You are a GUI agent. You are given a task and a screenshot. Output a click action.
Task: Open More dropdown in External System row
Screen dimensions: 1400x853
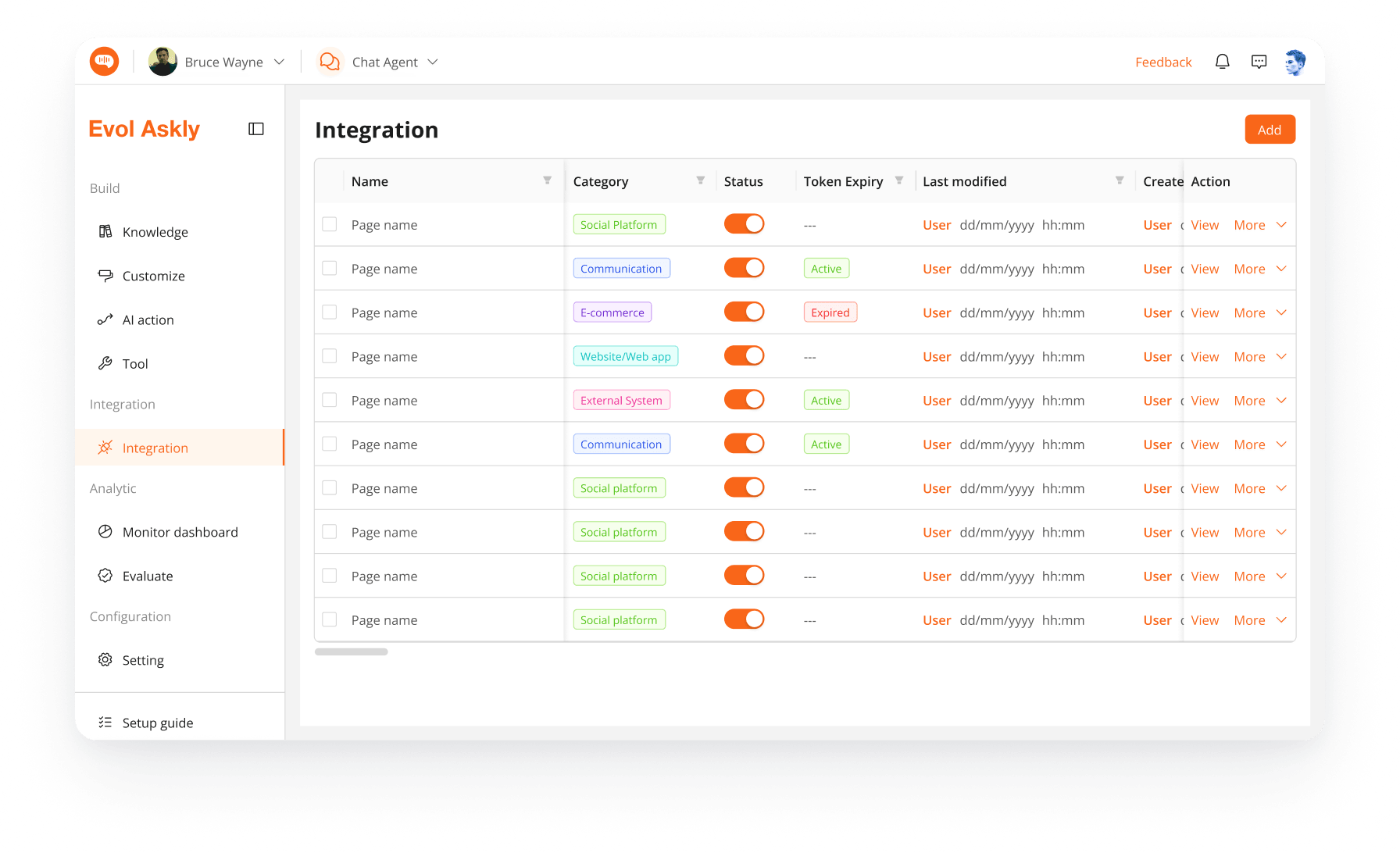pos(1260,400)
